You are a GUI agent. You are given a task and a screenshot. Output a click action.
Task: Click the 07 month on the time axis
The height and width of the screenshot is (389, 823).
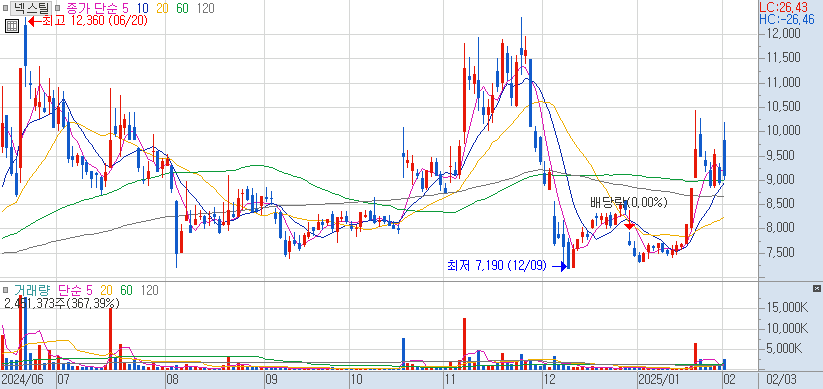[x=64, y=380]
